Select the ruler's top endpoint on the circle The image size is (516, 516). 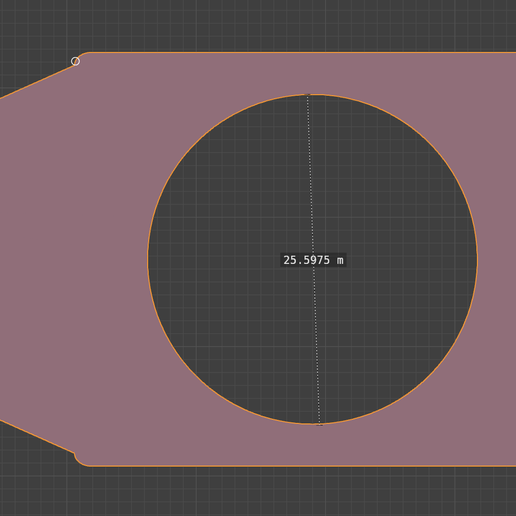click(308, 95)
